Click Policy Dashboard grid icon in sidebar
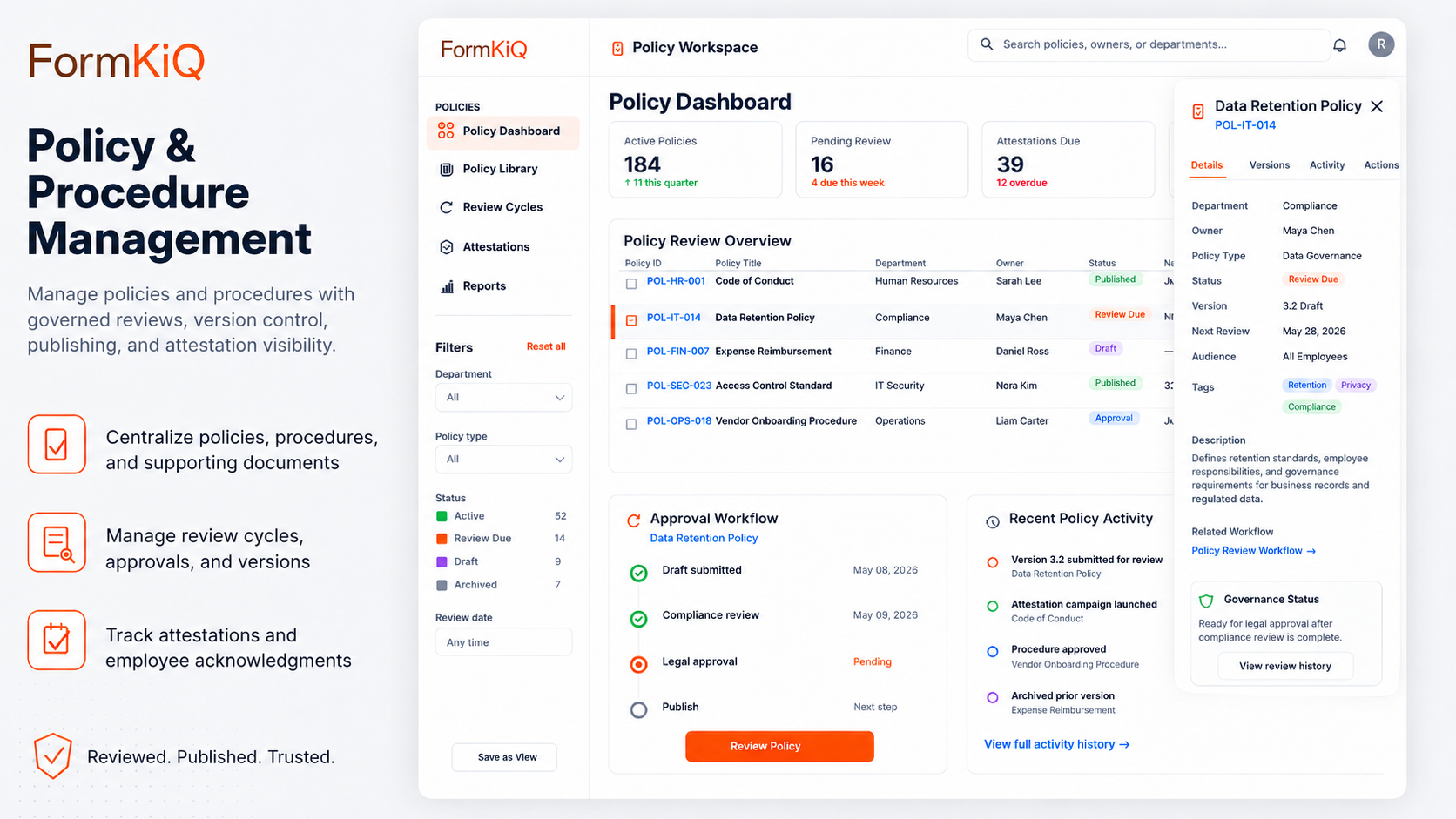 coord(446,131)
